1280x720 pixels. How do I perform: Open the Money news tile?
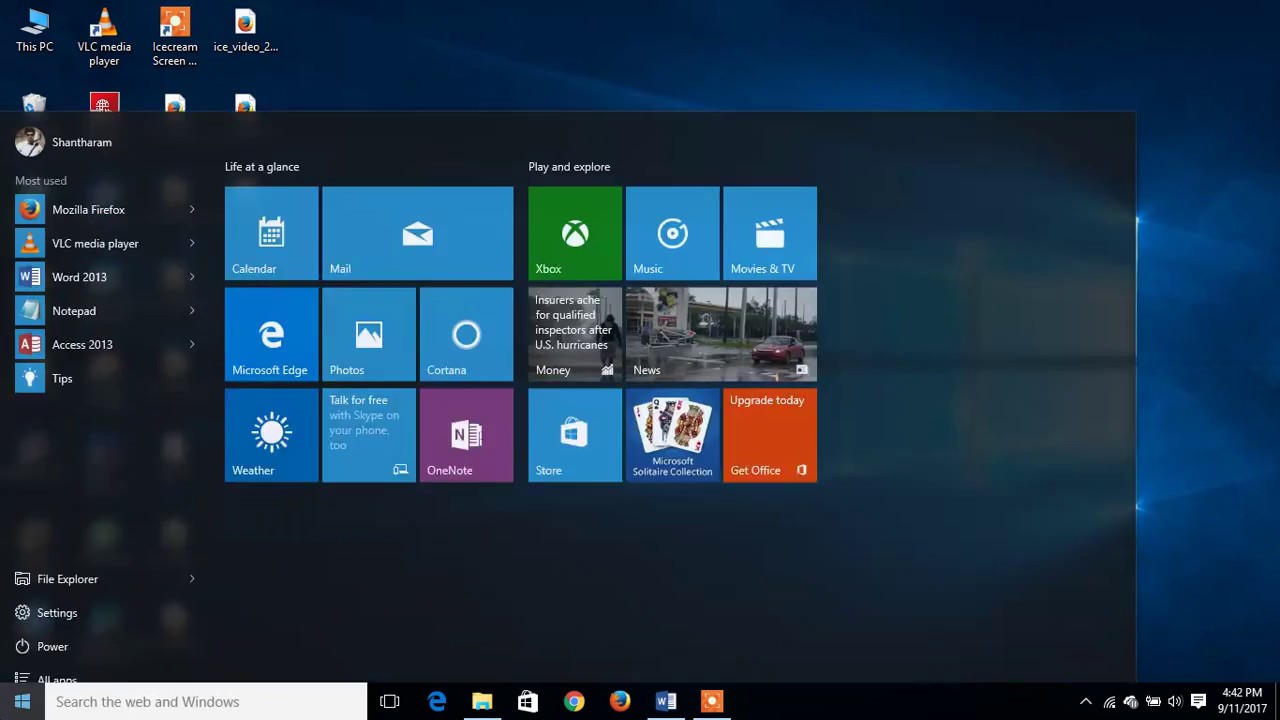point(575,335)
